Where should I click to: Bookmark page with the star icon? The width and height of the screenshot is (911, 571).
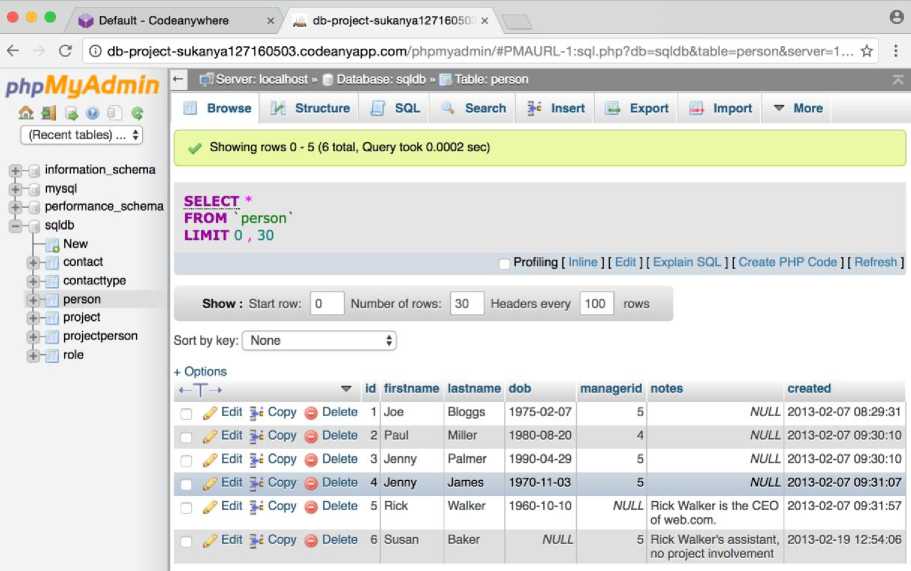click(x=867, y=51)
